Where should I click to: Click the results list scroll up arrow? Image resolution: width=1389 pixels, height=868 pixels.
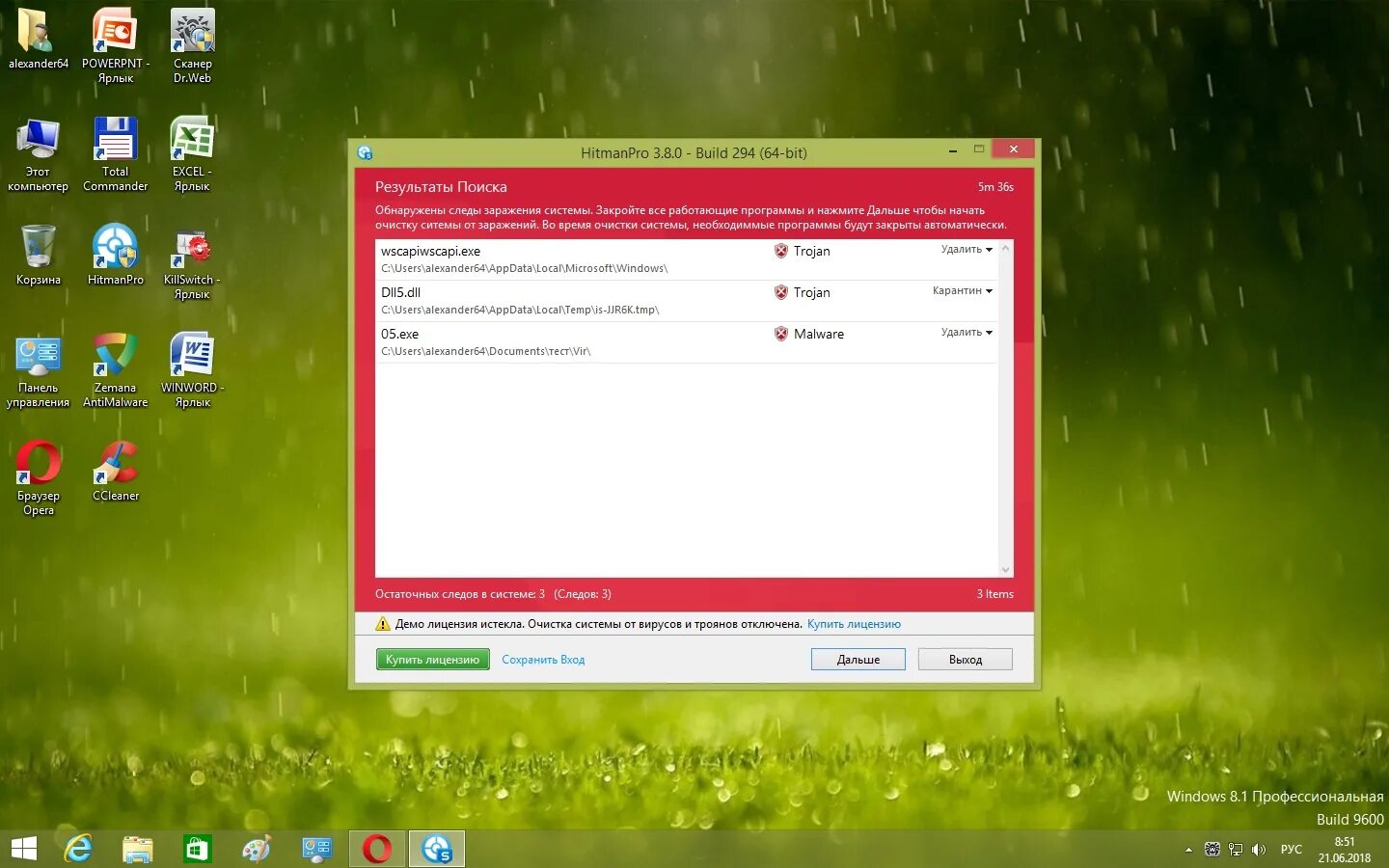[1006, 248]
